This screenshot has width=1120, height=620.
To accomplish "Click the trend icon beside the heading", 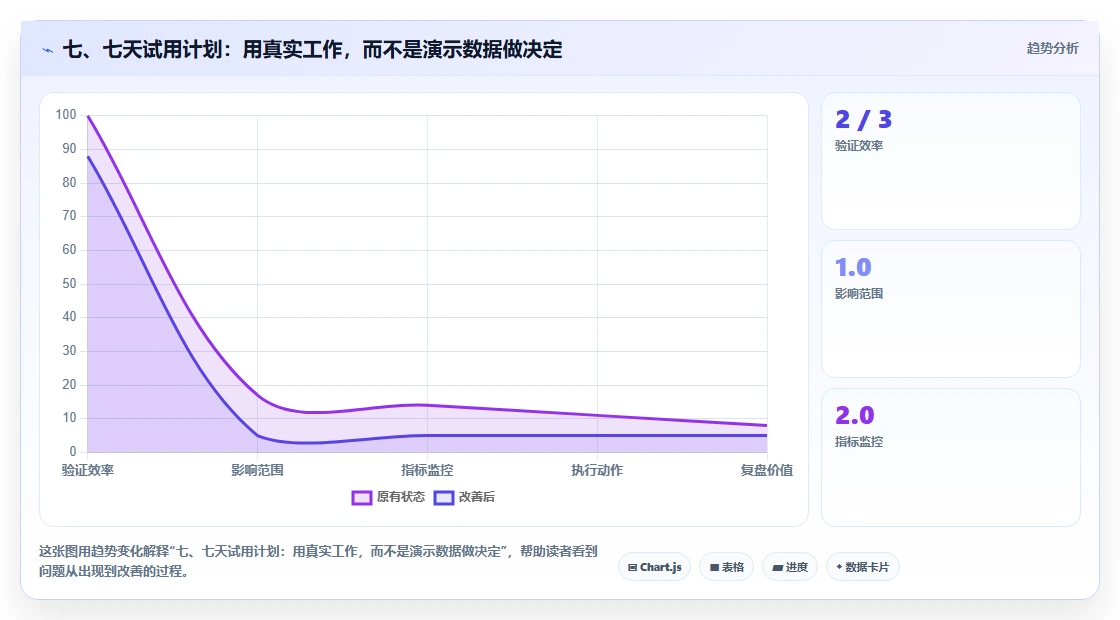I will (x=48, y=51).
